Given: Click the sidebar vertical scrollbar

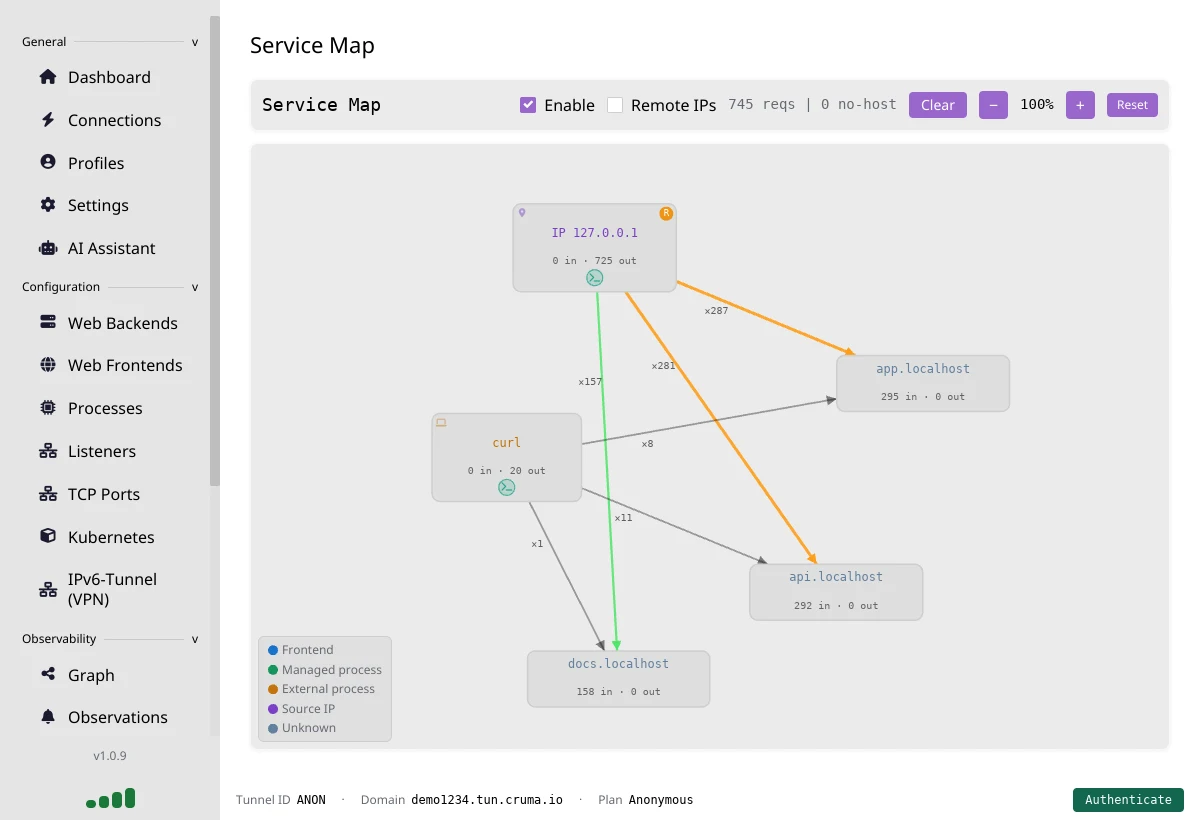Looking at the screenshot, I should coord(215,250).
